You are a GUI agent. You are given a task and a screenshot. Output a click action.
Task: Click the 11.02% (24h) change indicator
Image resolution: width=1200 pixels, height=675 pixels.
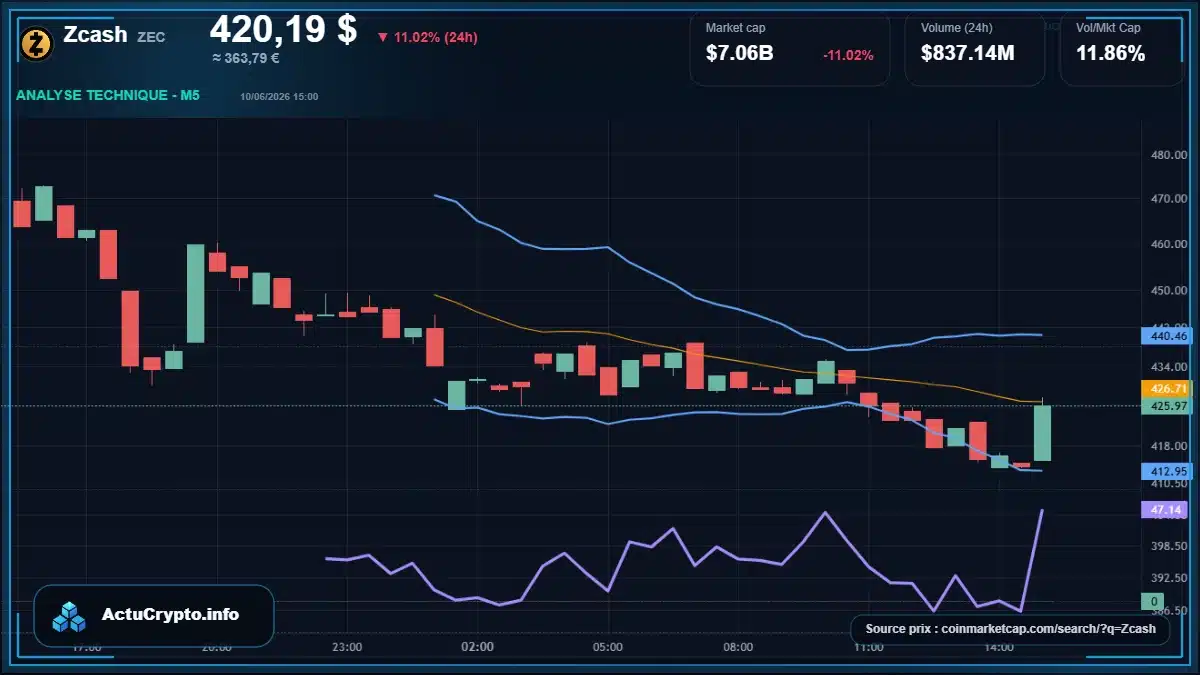tap(427, 38)
